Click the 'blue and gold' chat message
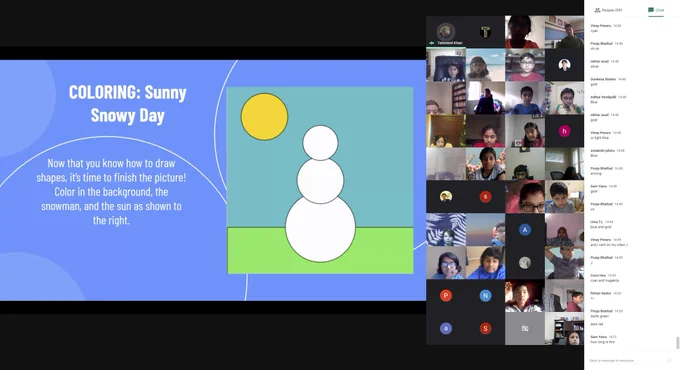The width and height of the screenshot is (680, 370). [x=600, y=227]
